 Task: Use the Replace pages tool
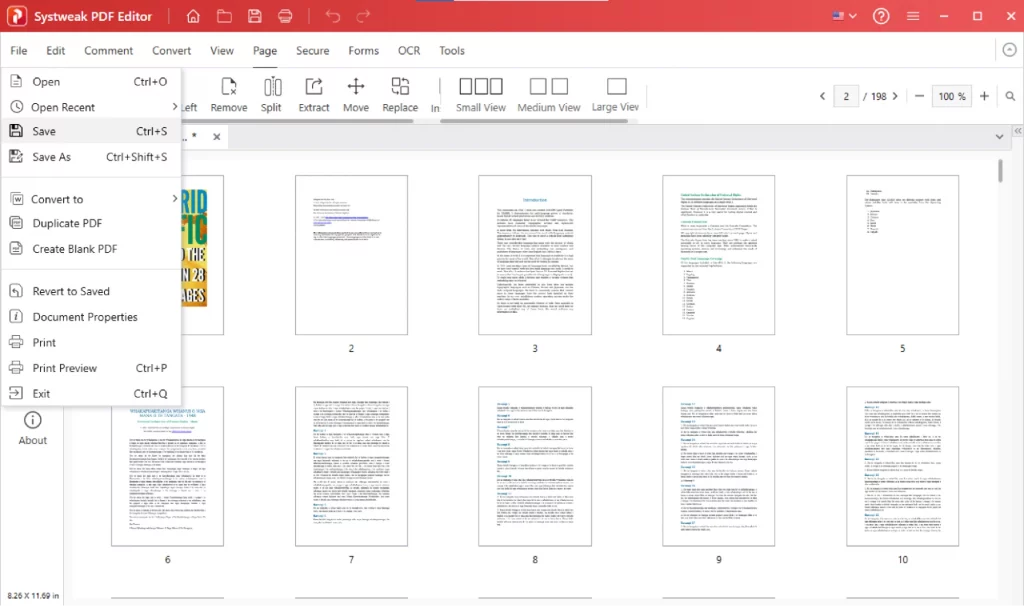click(x=399, y=93)
